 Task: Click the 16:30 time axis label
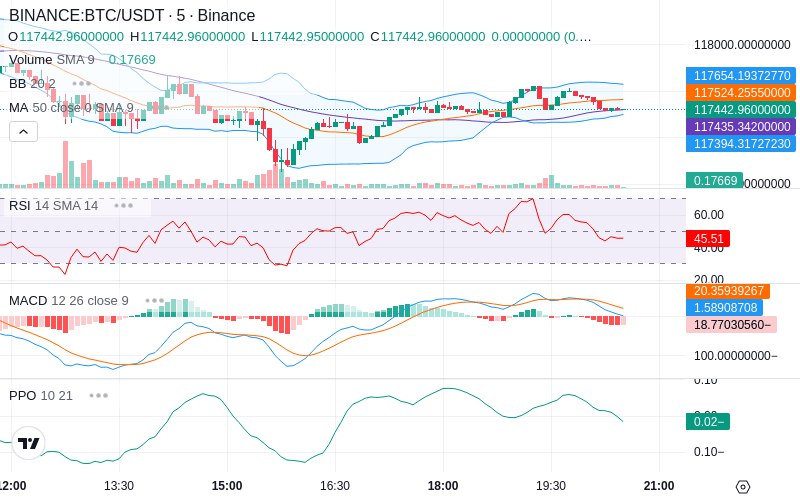335,486
